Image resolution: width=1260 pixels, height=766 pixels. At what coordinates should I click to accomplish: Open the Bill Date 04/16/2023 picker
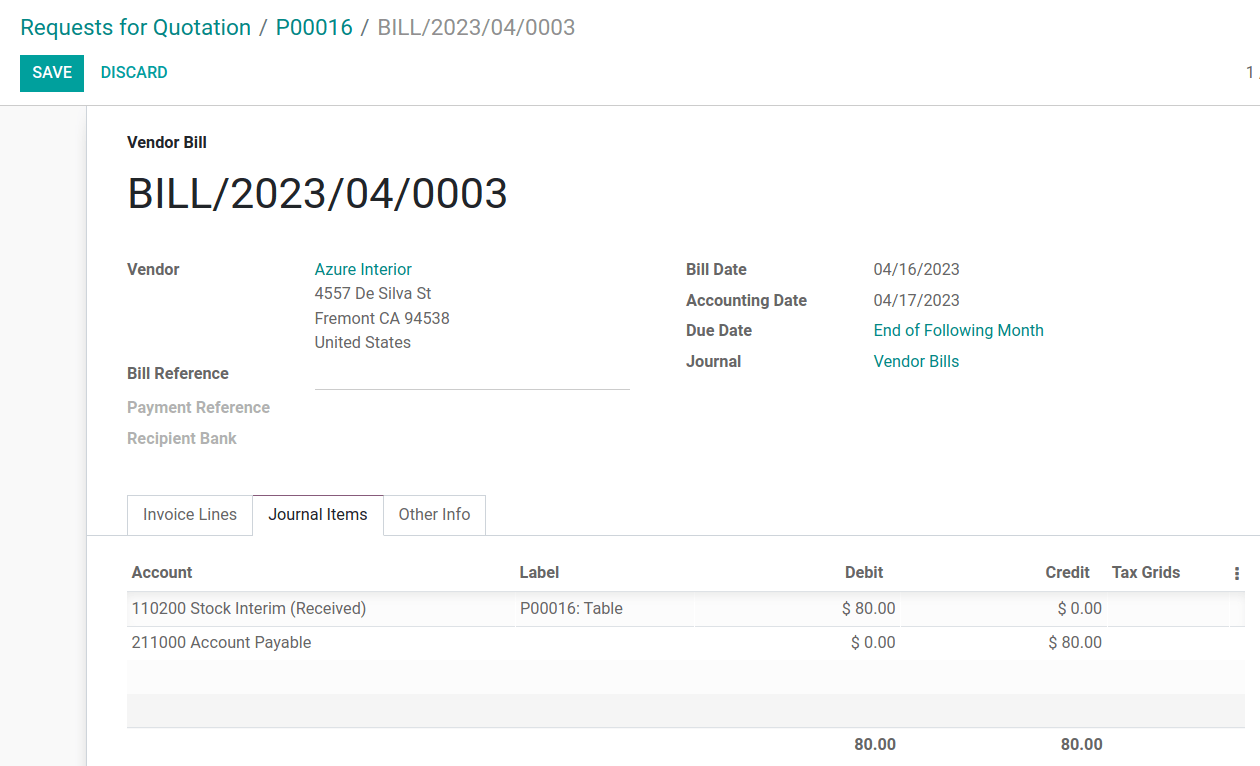(915, 269)
